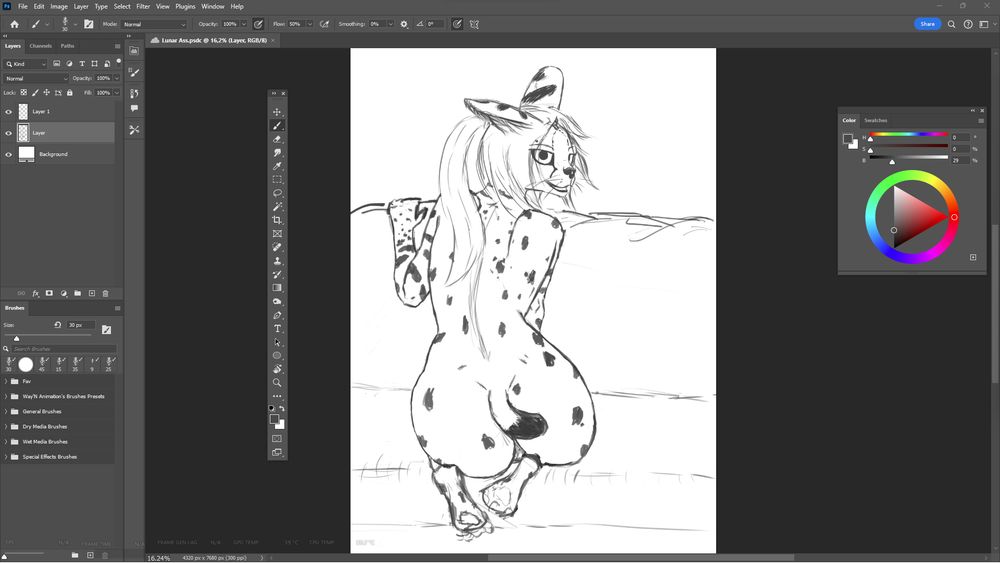Select the Ellipse shape tool

(x=277, y=356)
